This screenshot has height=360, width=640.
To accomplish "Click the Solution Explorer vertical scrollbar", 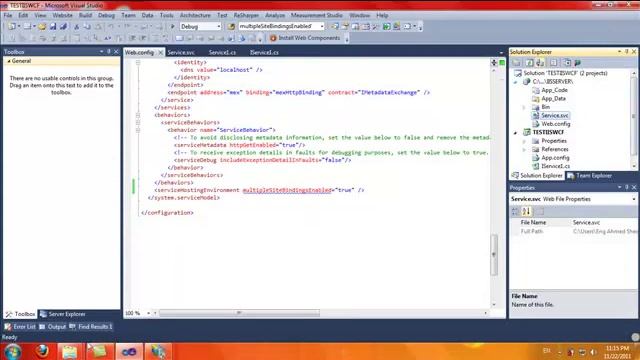I will (x=634, y=120).
